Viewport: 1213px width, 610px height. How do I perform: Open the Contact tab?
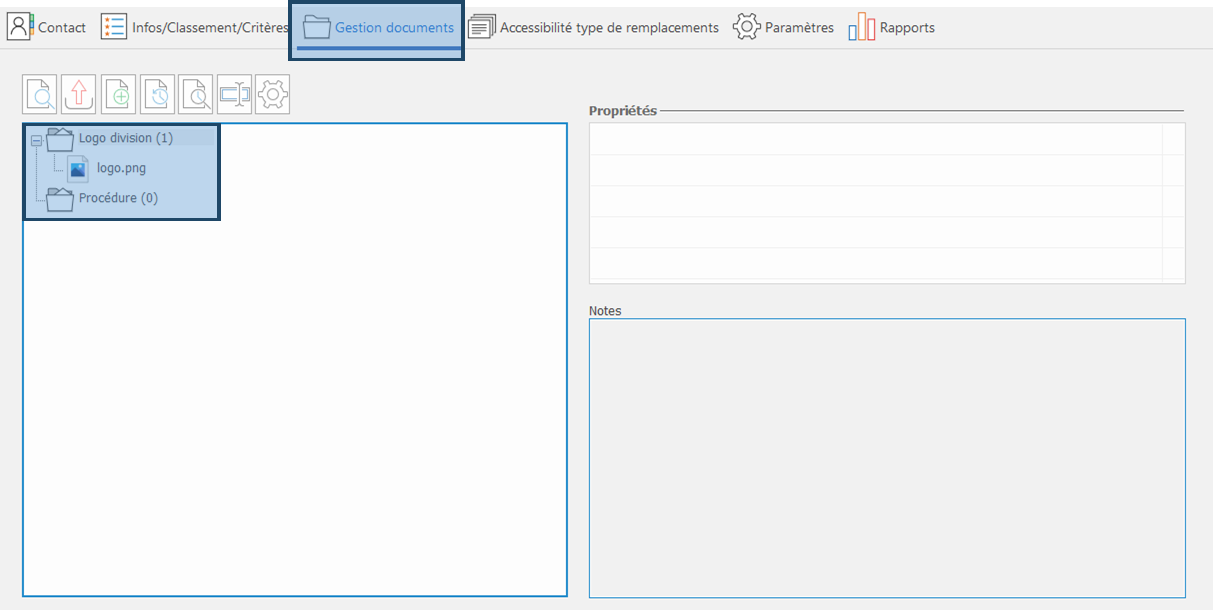coord(47,28)
